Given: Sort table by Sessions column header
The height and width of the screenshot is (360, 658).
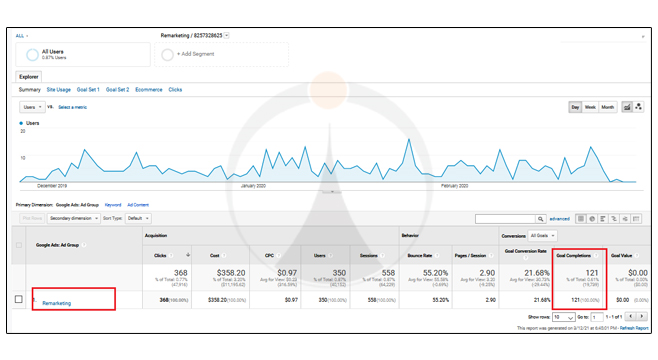Looking at the screenshot, I should (368, 256).
